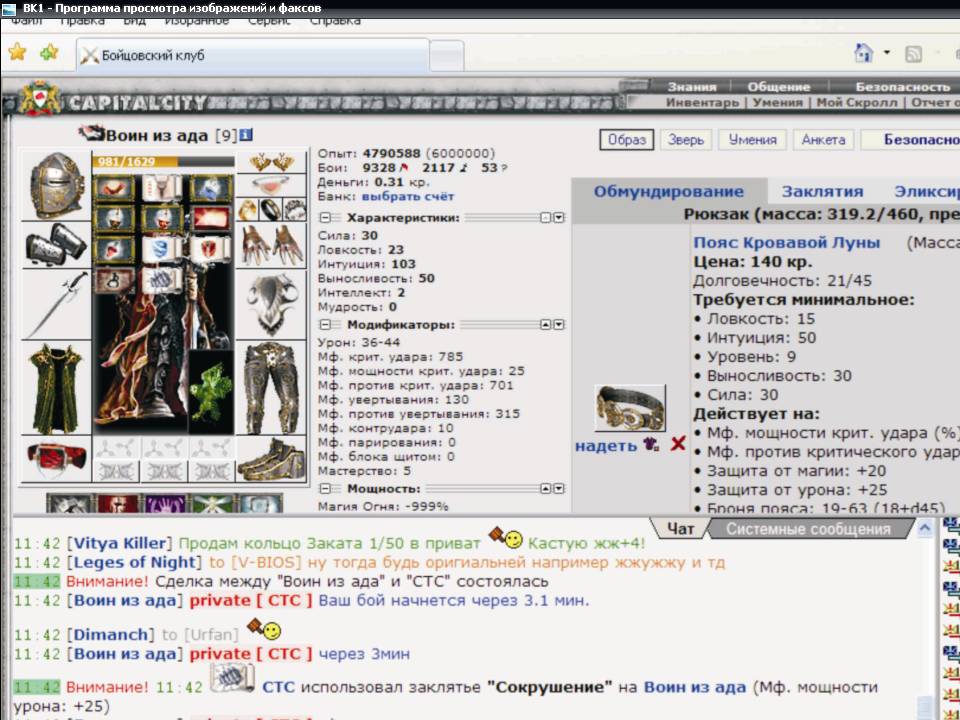This screenshot has width=960, height=720.
Task: Click the equipped sword weapon slot
Action: coord(56,305)
